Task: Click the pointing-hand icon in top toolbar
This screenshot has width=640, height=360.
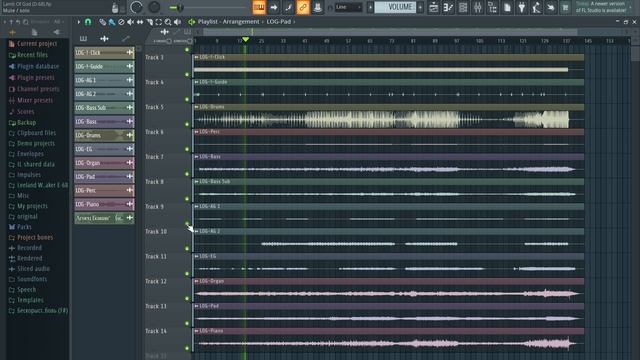Action: pyautogui.click(x=551, y=7)
